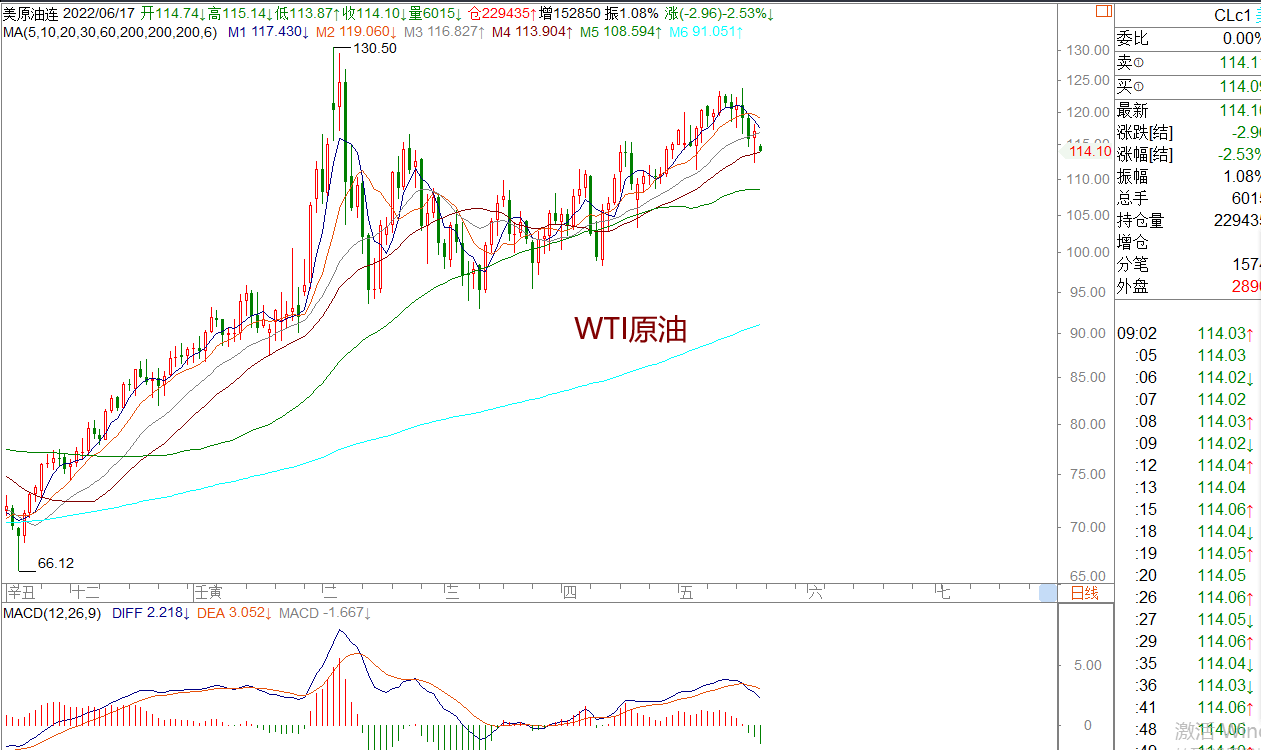Select the :26 tick trade row
The width and height of the screenshot is (1261, 750).
pyautogui.click(x=1188, y=597)
